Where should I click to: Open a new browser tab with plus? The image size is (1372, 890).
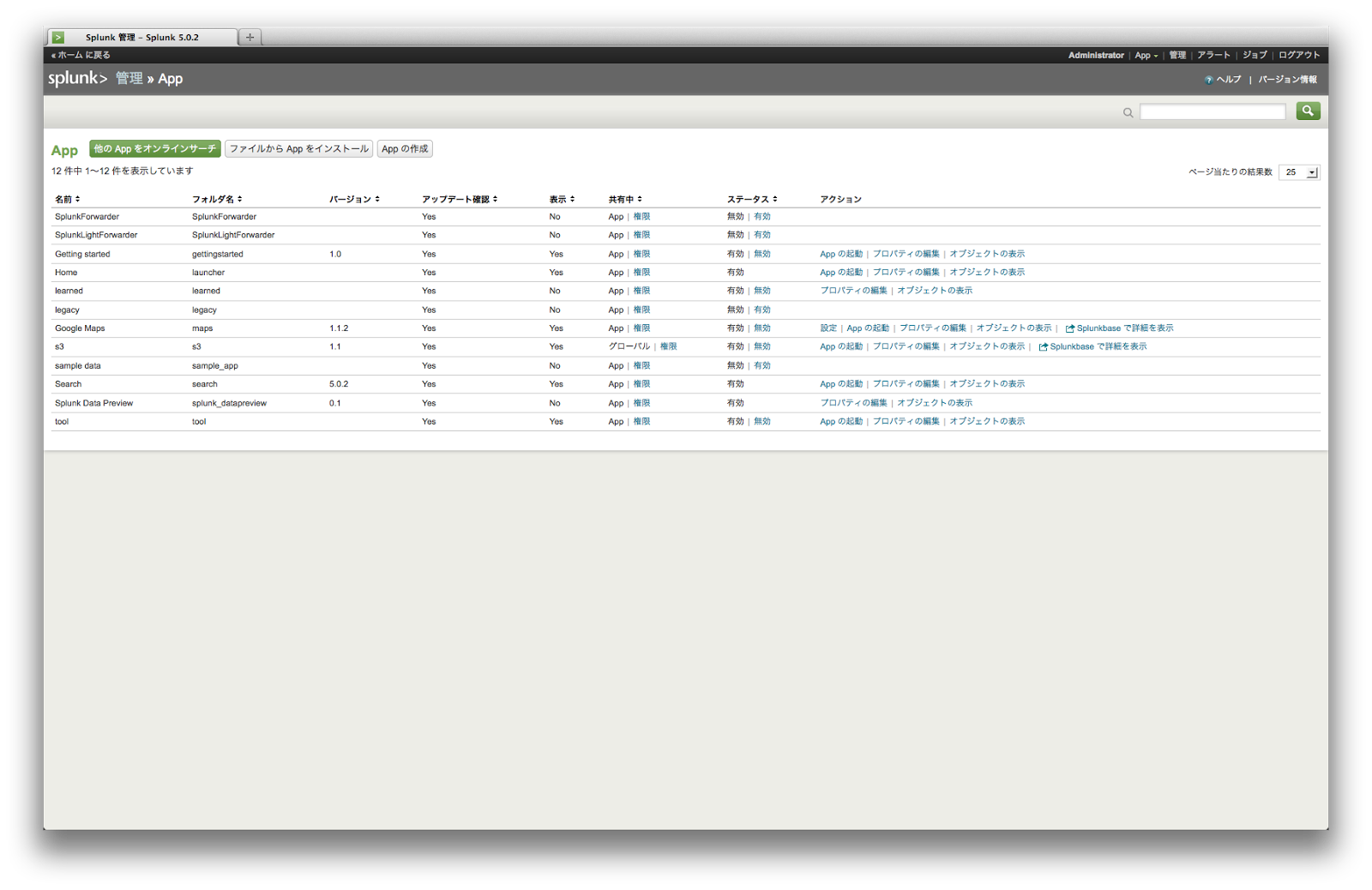click(x=250, y=37)
